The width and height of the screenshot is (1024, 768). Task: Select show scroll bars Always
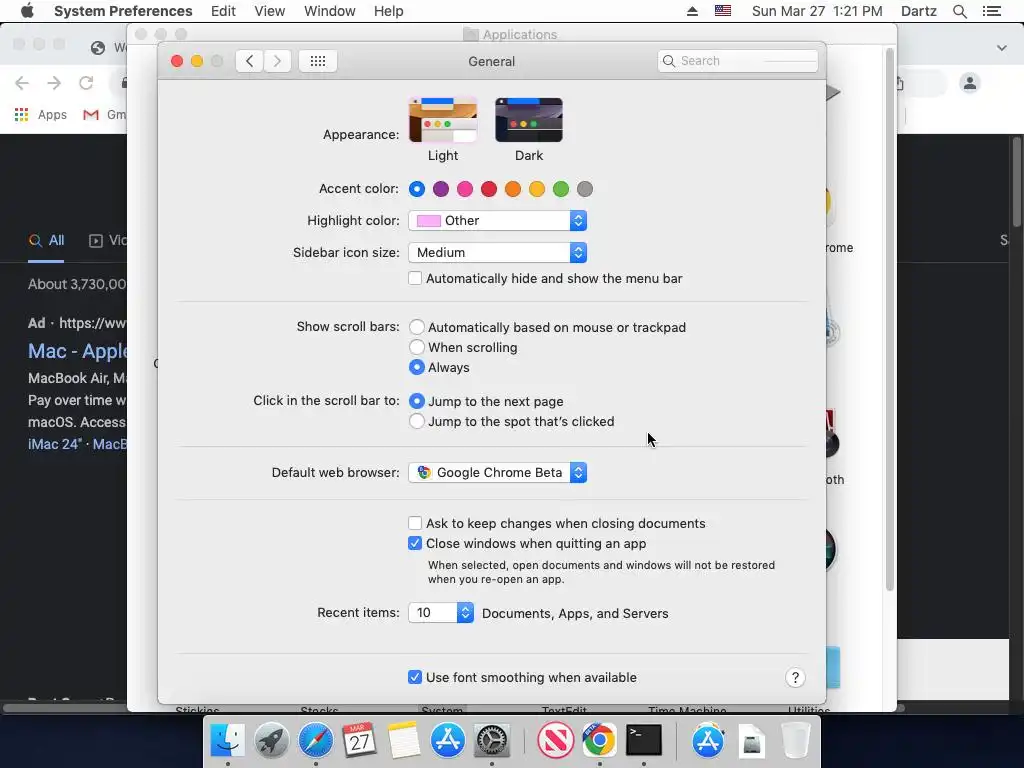[417, 367]
